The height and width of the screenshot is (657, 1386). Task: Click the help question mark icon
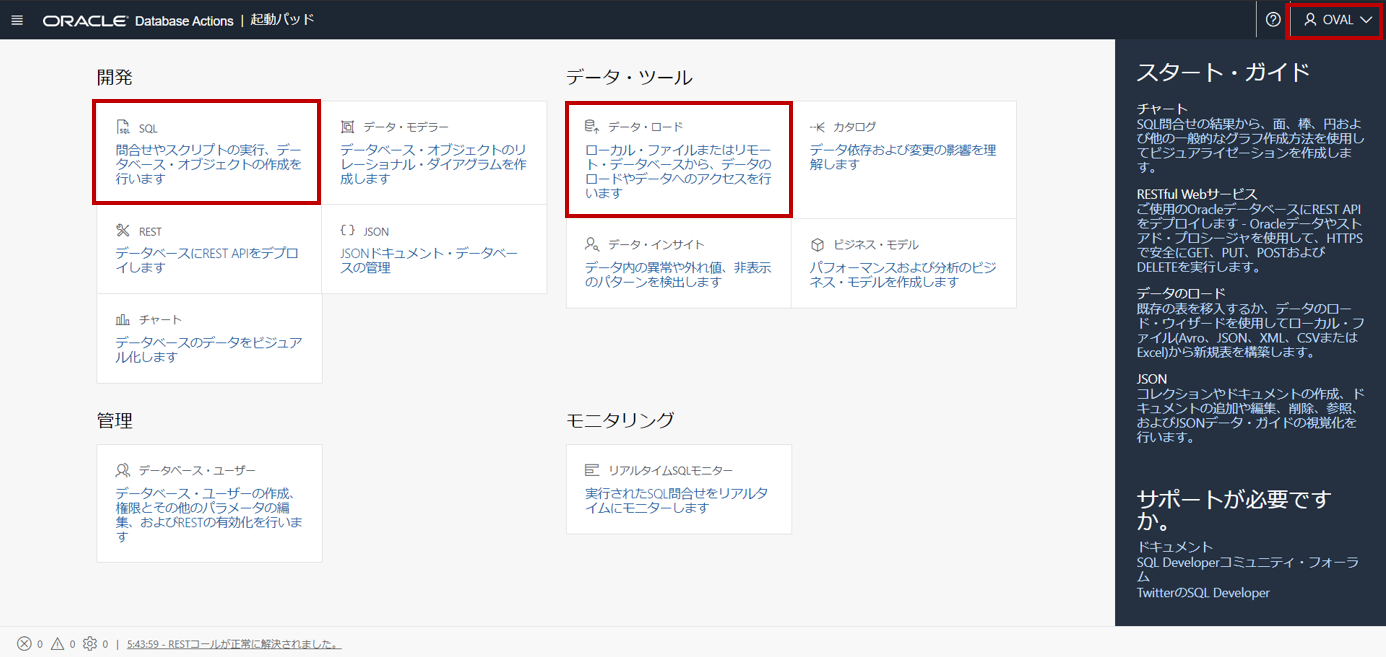point(1273,19)
